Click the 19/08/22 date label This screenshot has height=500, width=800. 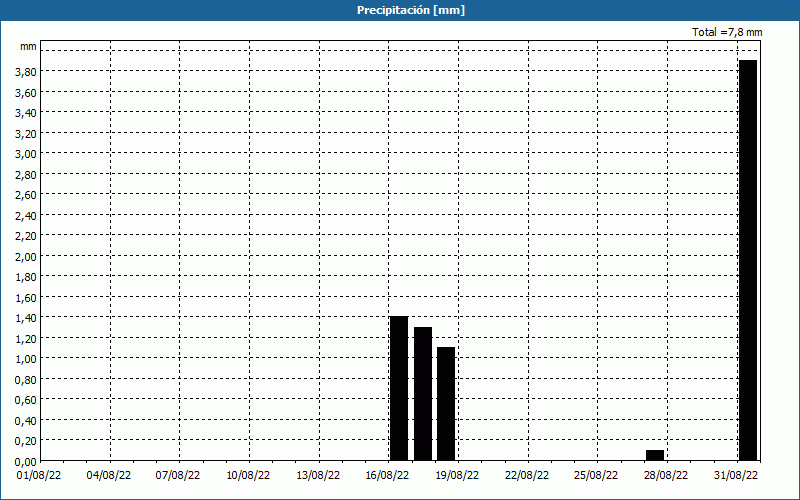coord(457,476)
